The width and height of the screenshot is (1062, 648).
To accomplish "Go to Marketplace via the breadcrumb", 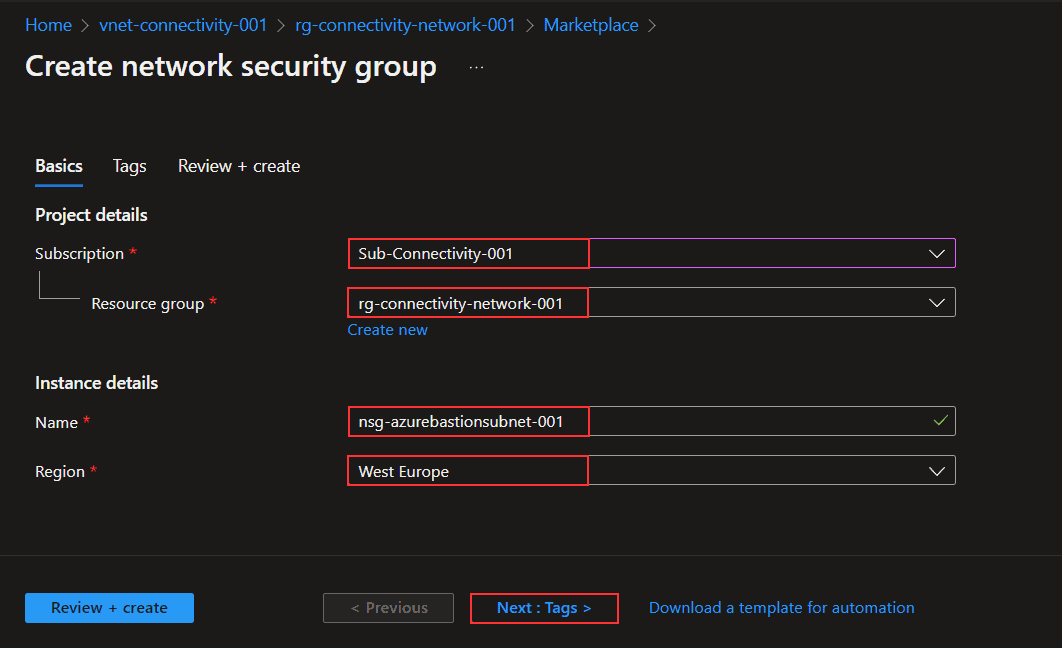I will 590,24.
